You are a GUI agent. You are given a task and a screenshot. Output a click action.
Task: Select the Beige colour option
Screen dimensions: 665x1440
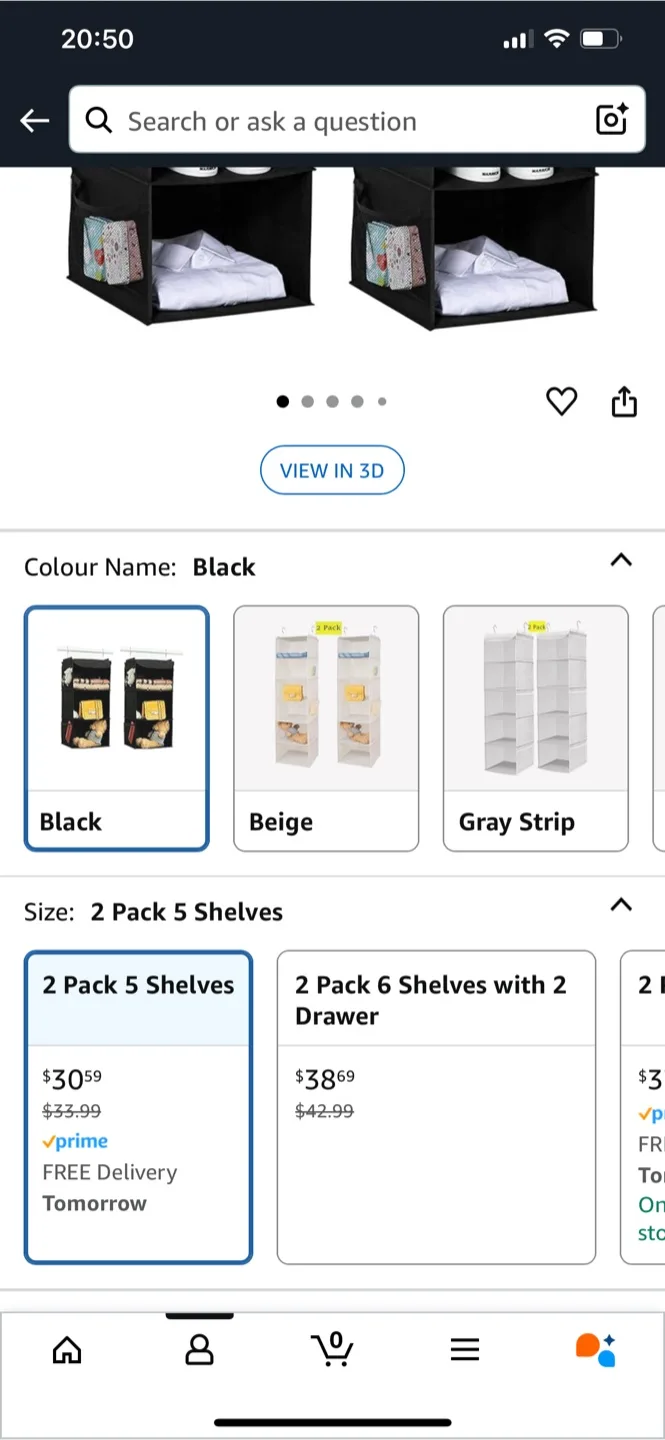(325, 727)
